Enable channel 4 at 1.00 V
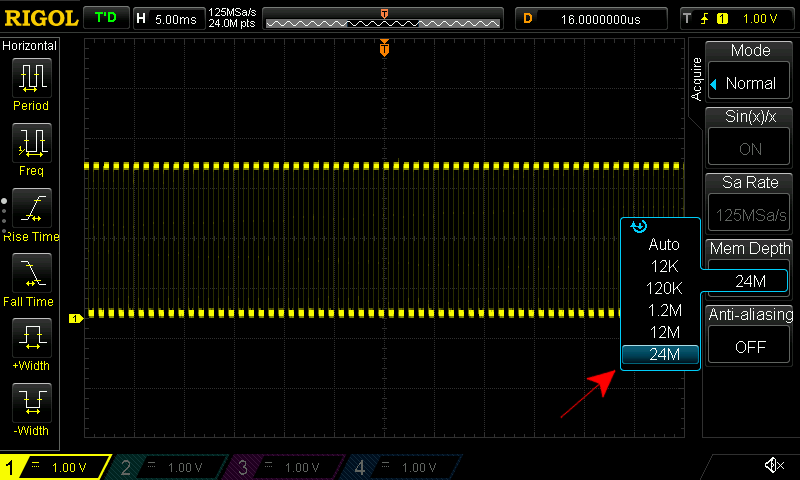This screenshot has width=800, height=480. click(403, 467)
